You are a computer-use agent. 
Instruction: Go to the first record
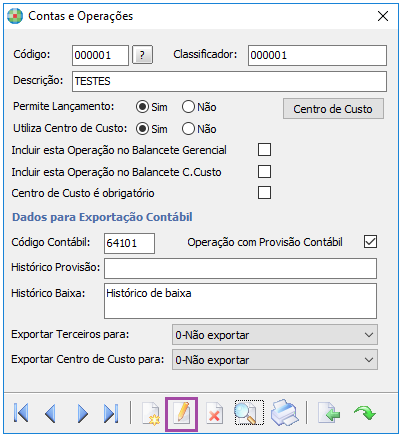21,414
